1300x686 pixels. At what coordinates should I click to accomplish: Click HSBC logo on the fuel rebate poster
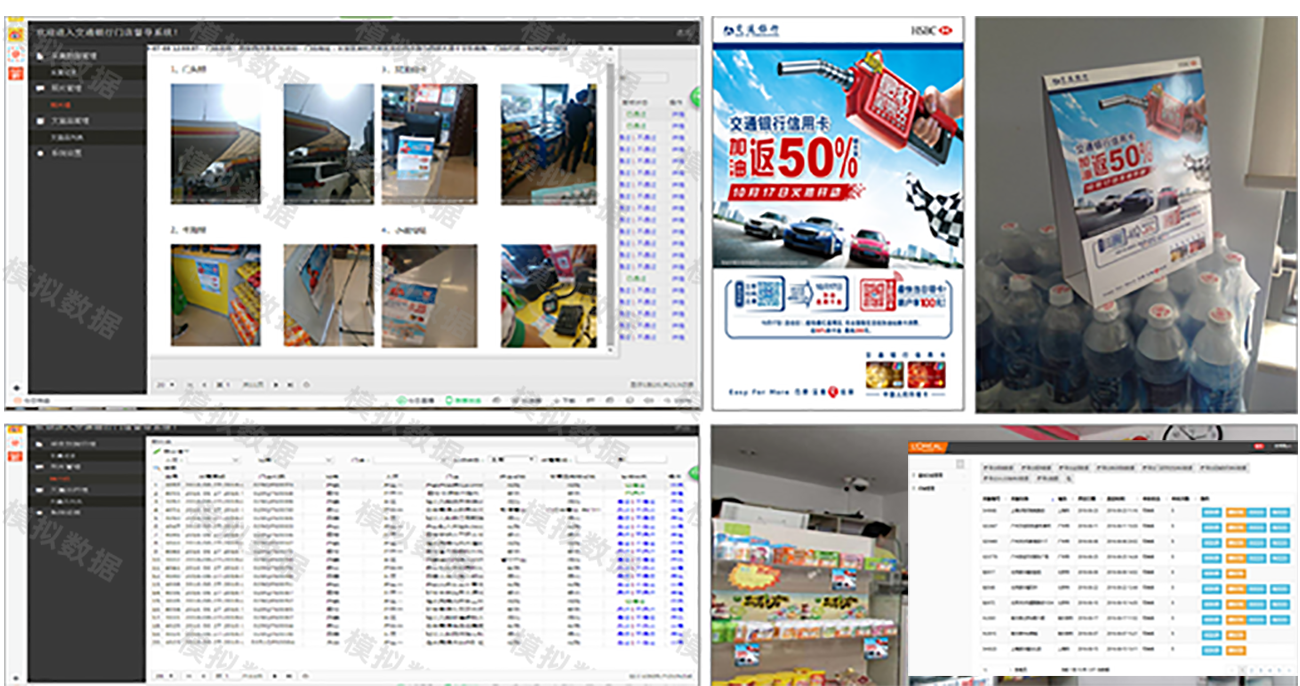[931, 30]
